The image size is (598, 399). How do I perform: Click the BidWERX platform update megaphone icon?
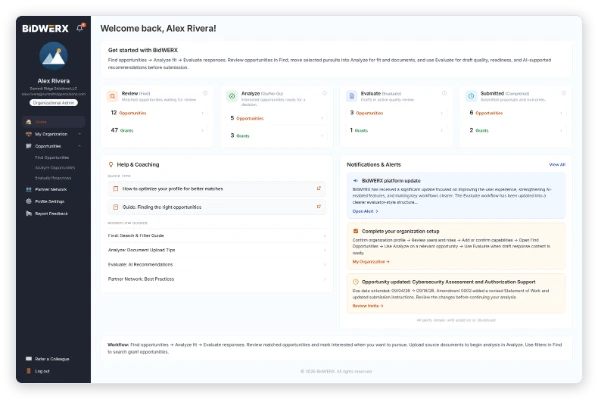355,181
